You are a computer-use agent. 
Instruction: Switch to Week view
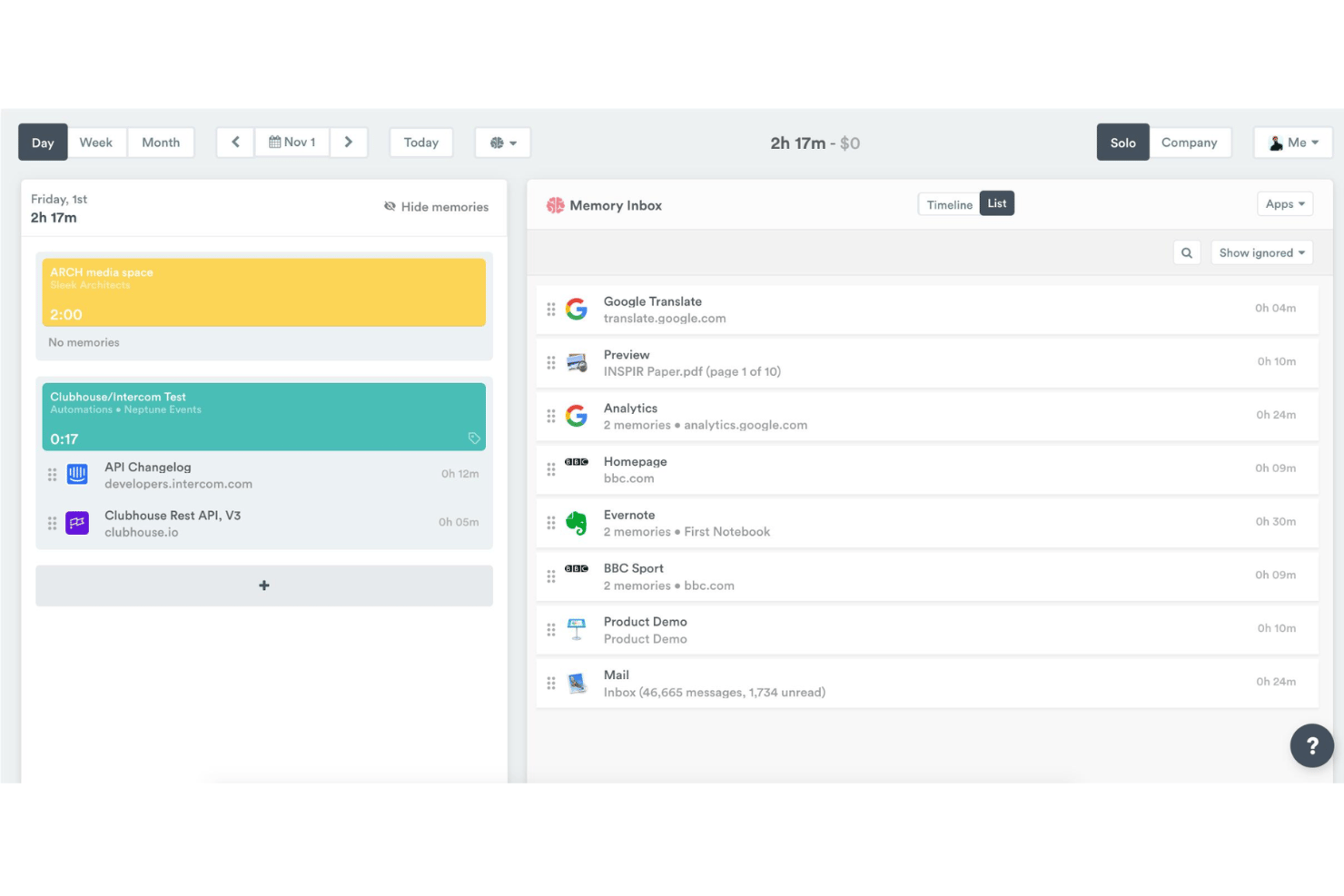point(95,143)
